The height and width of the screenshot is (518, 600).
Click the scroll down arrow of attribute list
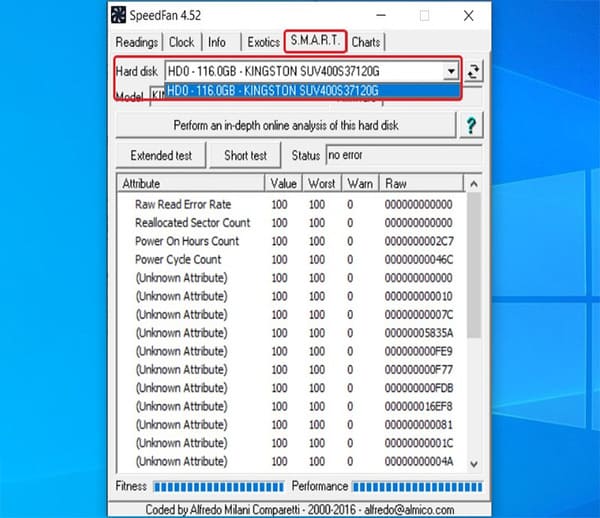[474, 464]
